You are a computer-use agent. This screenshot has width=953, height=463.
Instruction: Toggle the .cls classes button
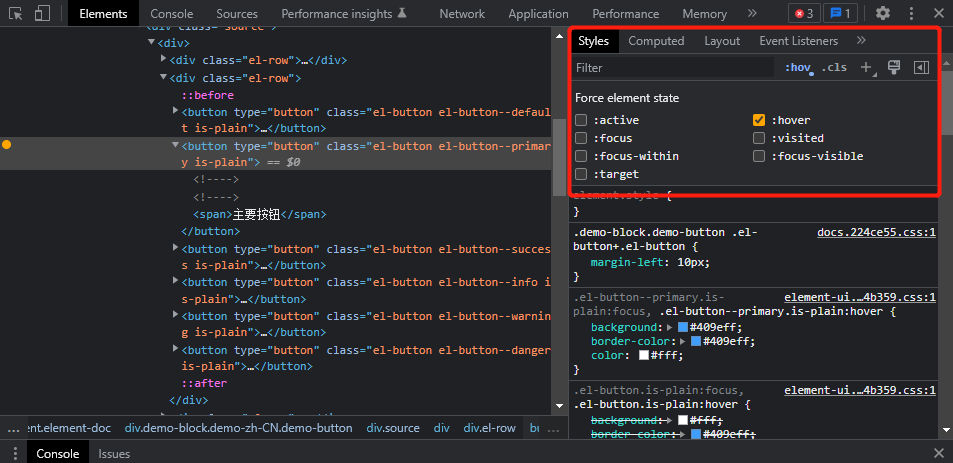coord(834,67)
